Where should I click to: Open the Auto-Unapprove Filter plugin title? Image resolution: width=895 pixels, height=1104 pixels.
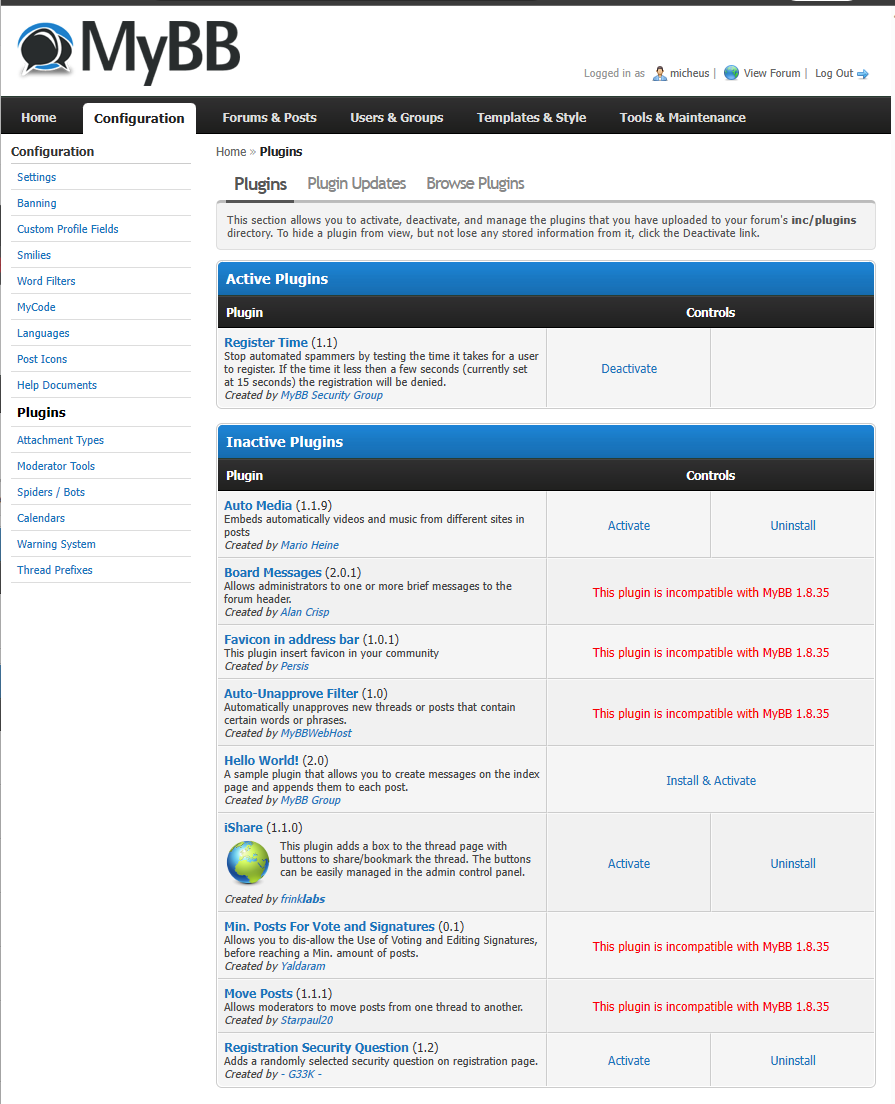coord(291,694)
